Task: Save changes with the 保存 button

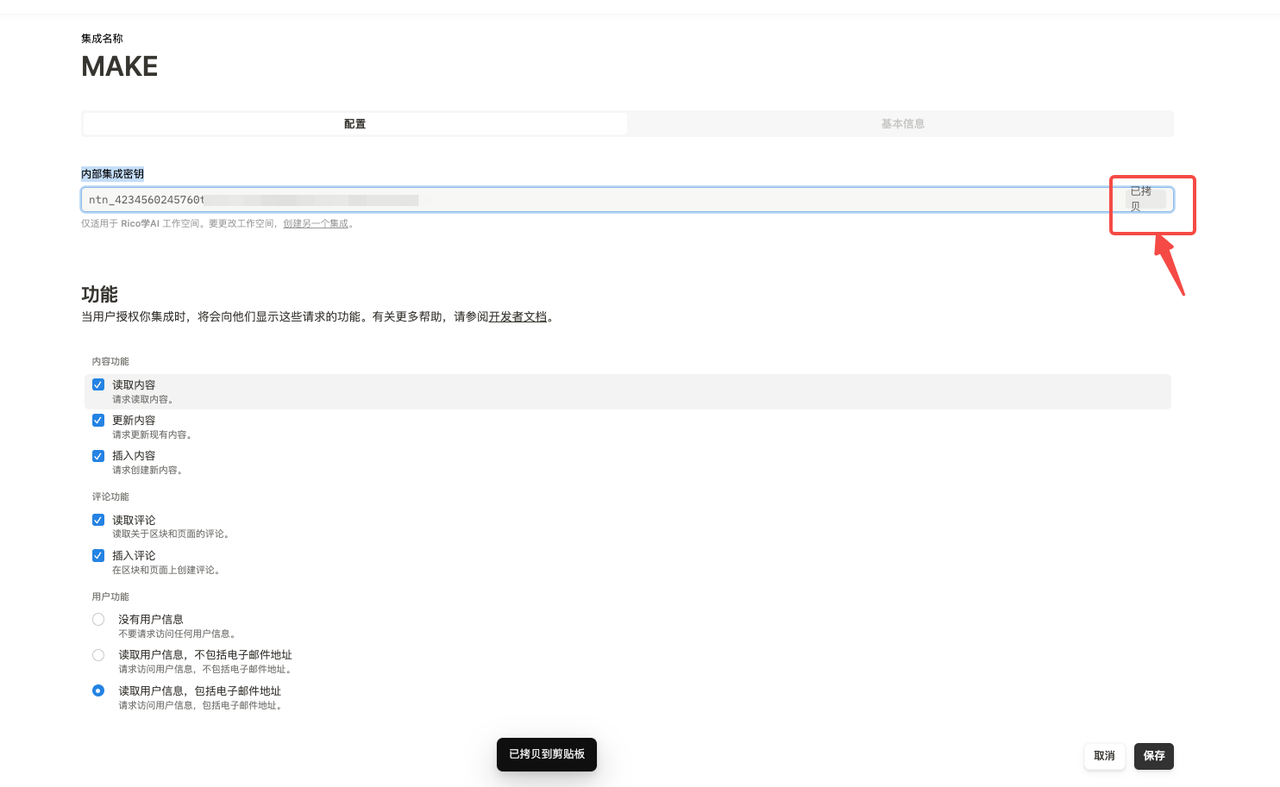Action: point(1153,756)
